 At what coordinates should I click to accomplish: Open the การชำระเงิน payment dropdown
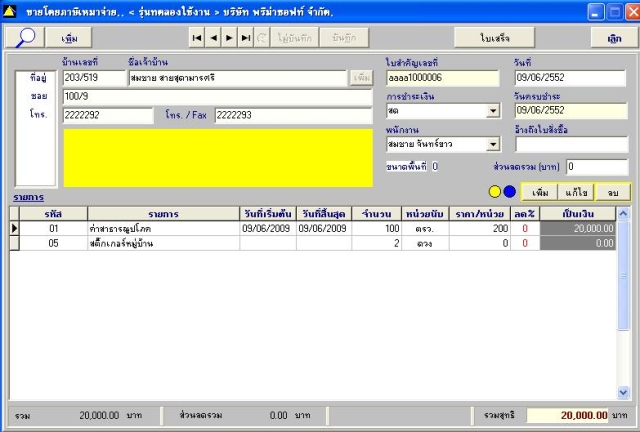[x=493, y=111]
